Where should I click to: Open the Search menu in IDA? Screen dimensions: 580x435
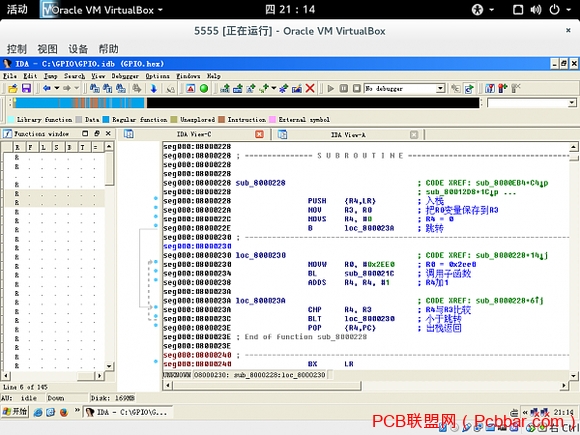click(74, 76)
